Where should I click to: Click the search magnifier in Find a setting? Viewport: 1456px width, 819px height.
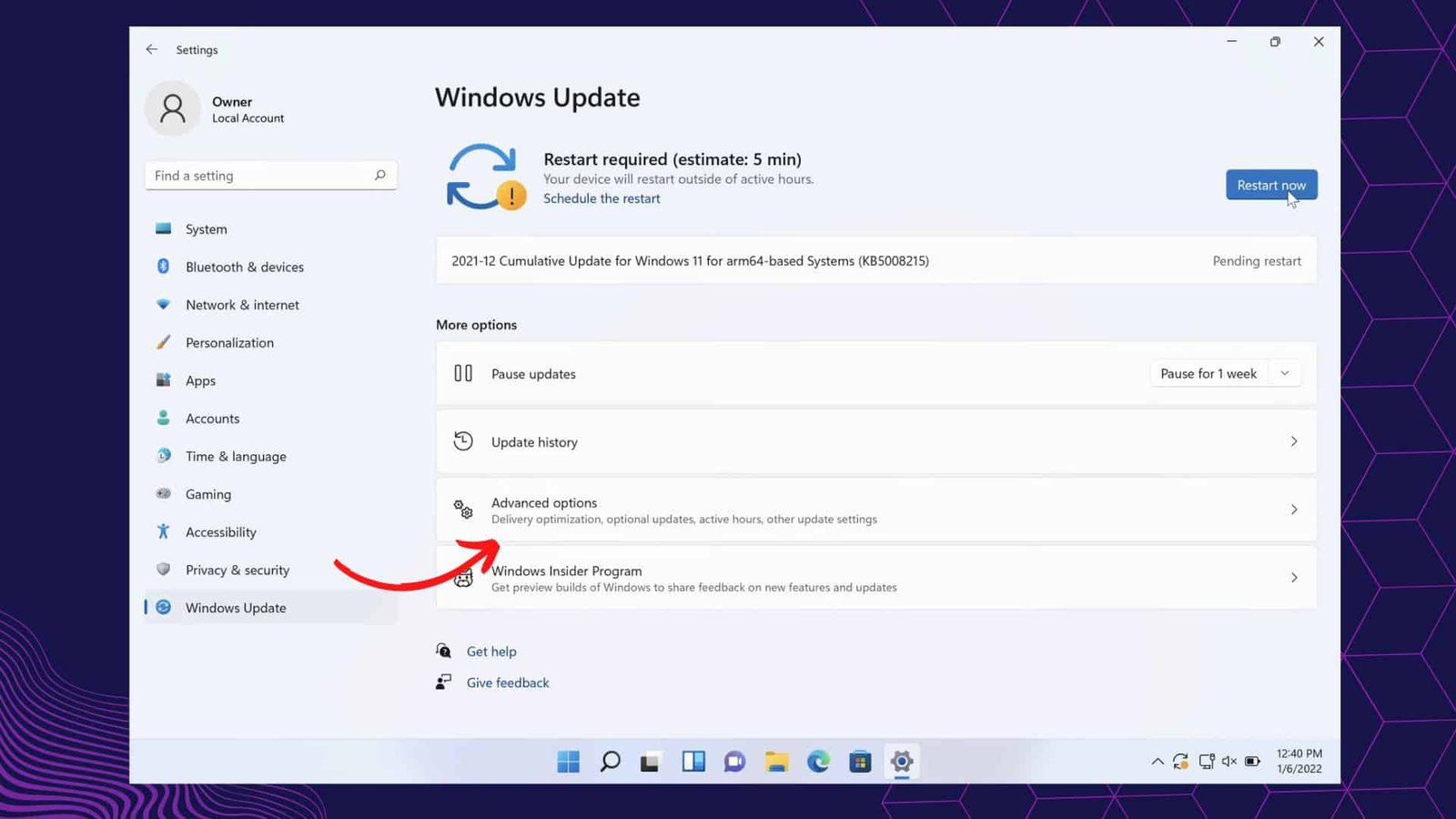point(380,175)
